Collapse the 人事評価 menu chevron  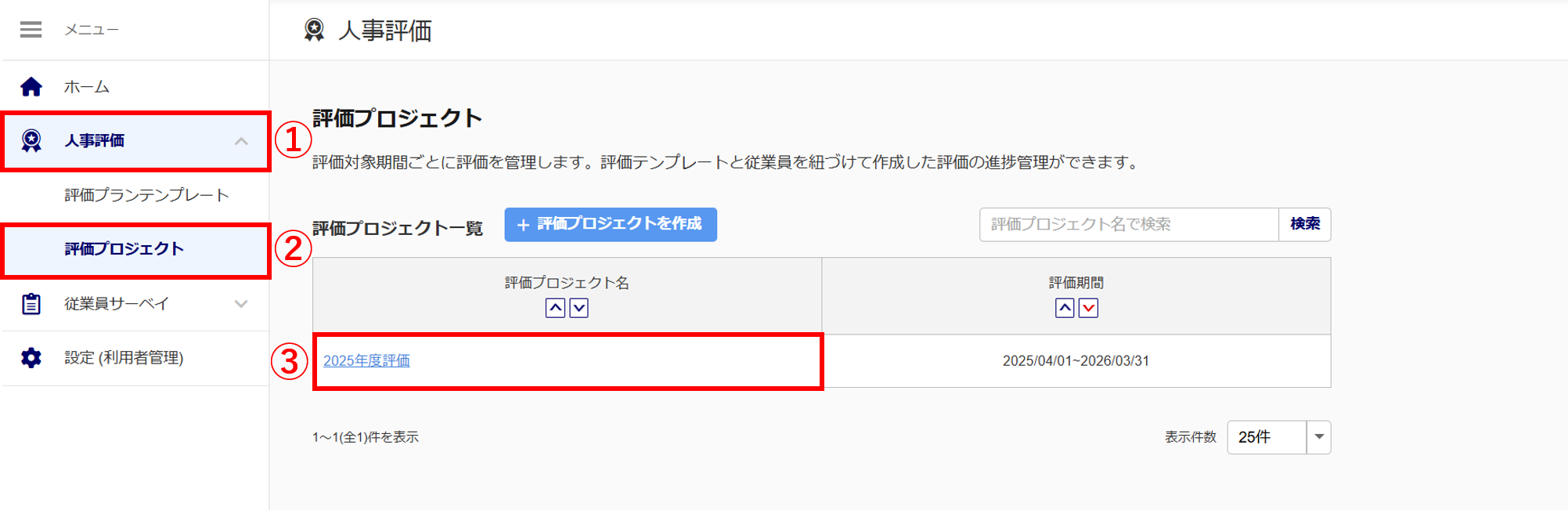click(241, 141)
